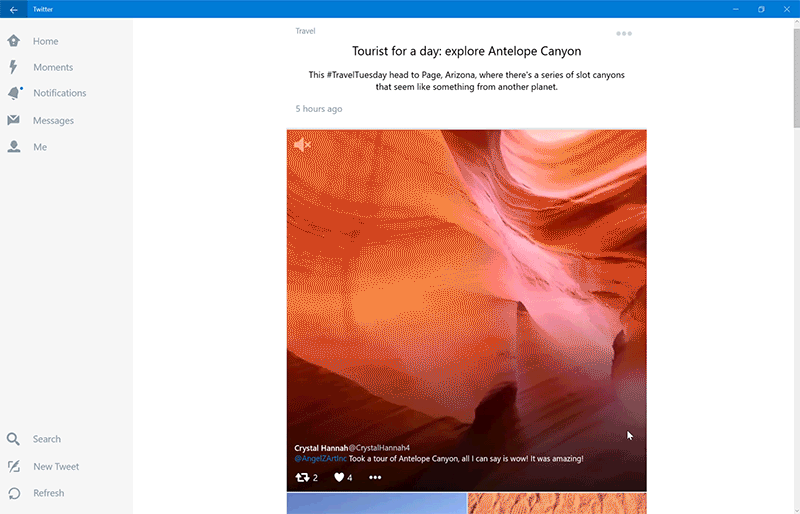Click the Moments lightning bolt icon
Image resolution: width=800 pixels, height=514 pixels.
tap(13, 67)
